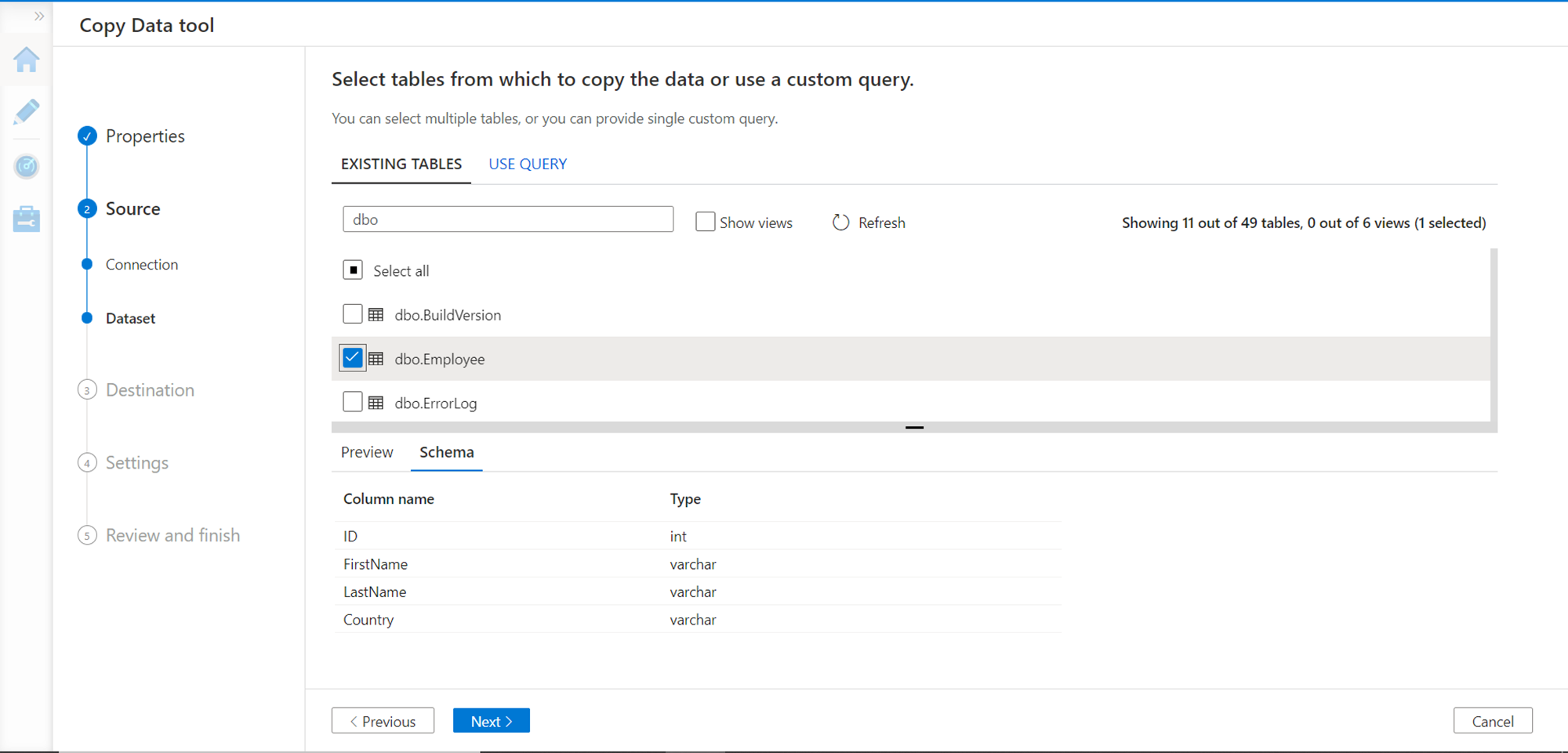Check the dbo.ErrorLog checkbox
This screenshot has width=1568, height=753.
coord(353,402)
